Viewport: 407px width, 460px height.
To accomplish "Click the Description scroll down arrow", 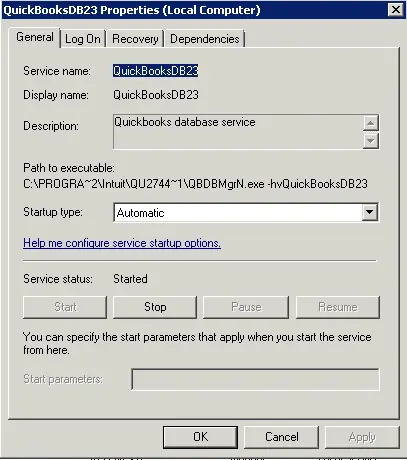I will tap(370, 141).
